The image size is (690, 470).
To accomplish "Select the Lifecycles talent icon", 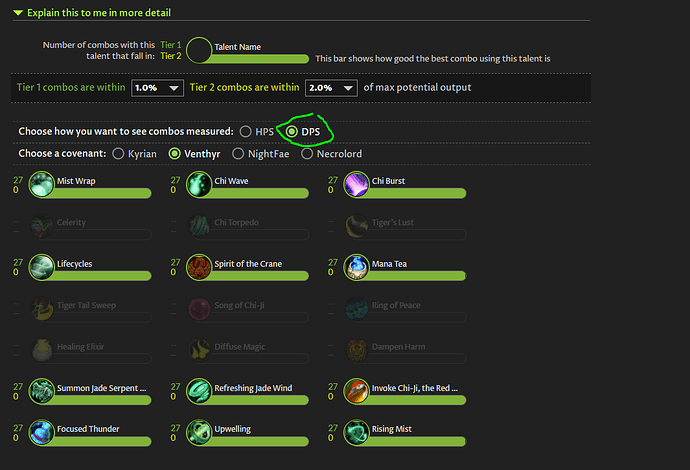I will pyautogui.click(x=41, y=267).
